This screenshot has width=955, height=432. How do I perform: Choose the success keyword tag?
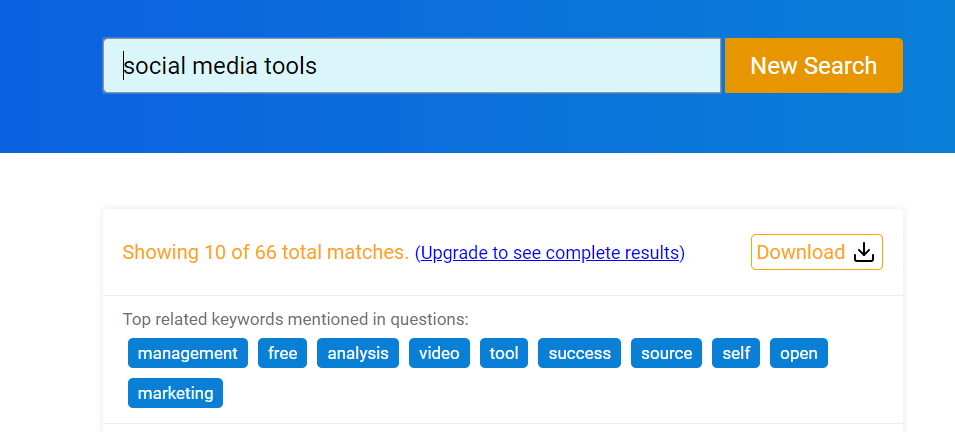(x=579, y=353)
